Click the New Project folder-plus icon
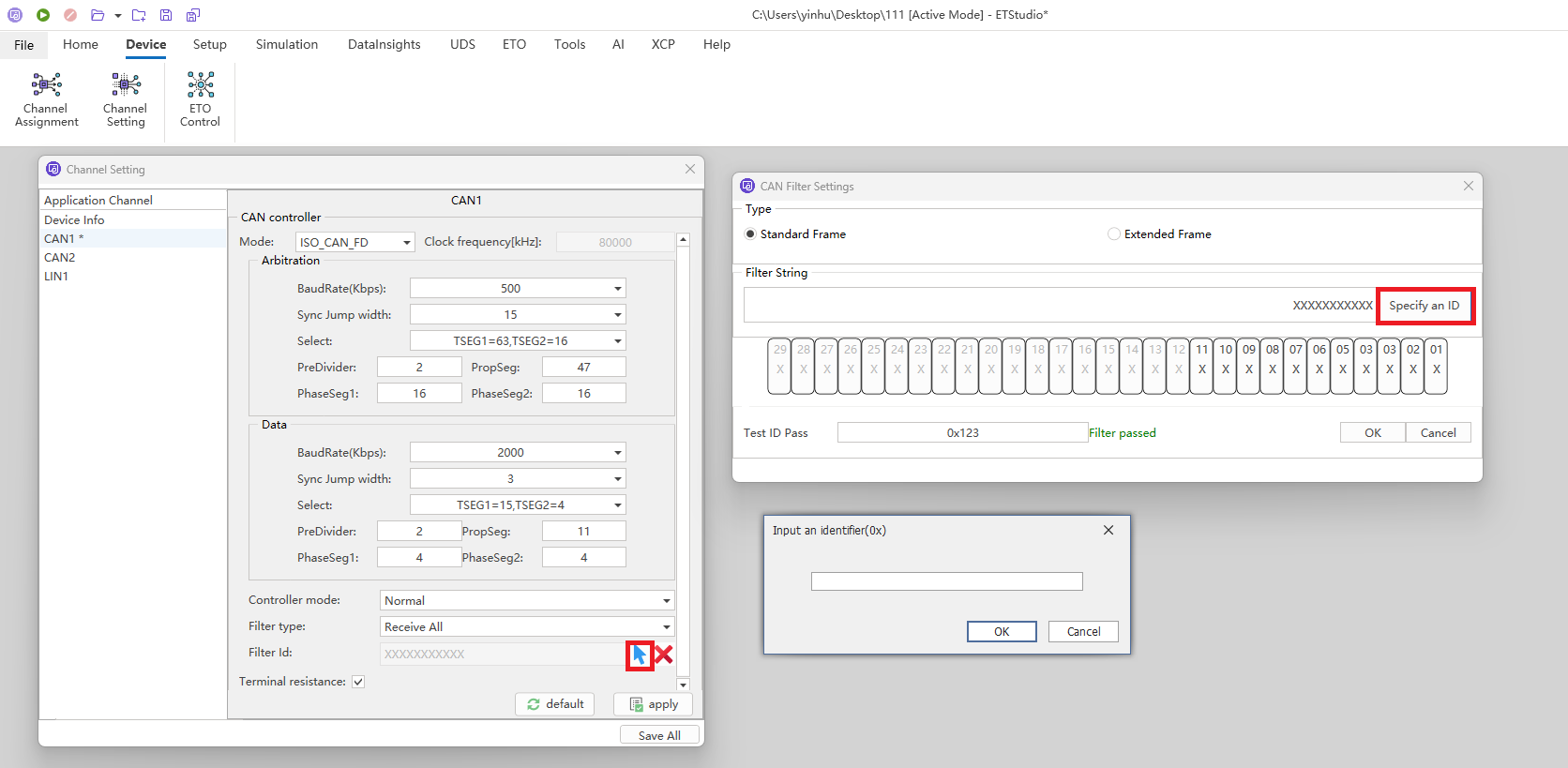This screenshot has width=1568, height=768. click(x=139, y=15)
